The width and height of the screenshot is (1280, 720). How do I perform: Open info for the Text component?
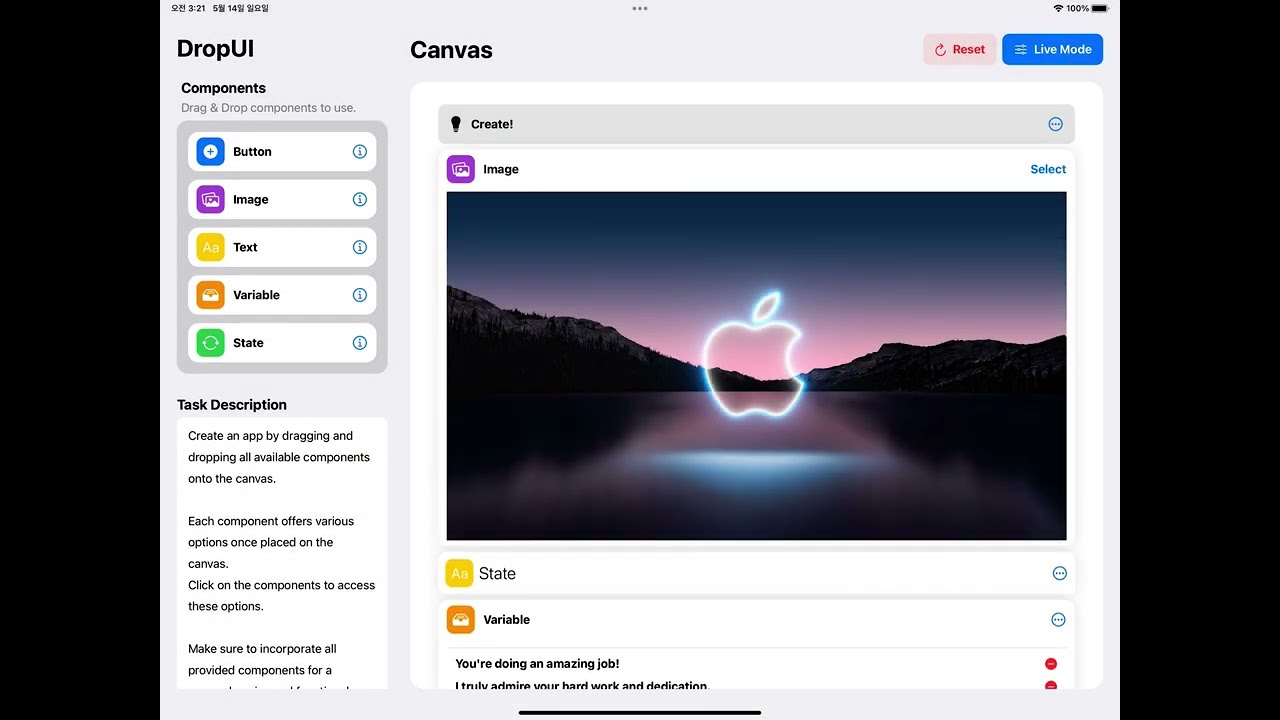(x=360, y=247)
